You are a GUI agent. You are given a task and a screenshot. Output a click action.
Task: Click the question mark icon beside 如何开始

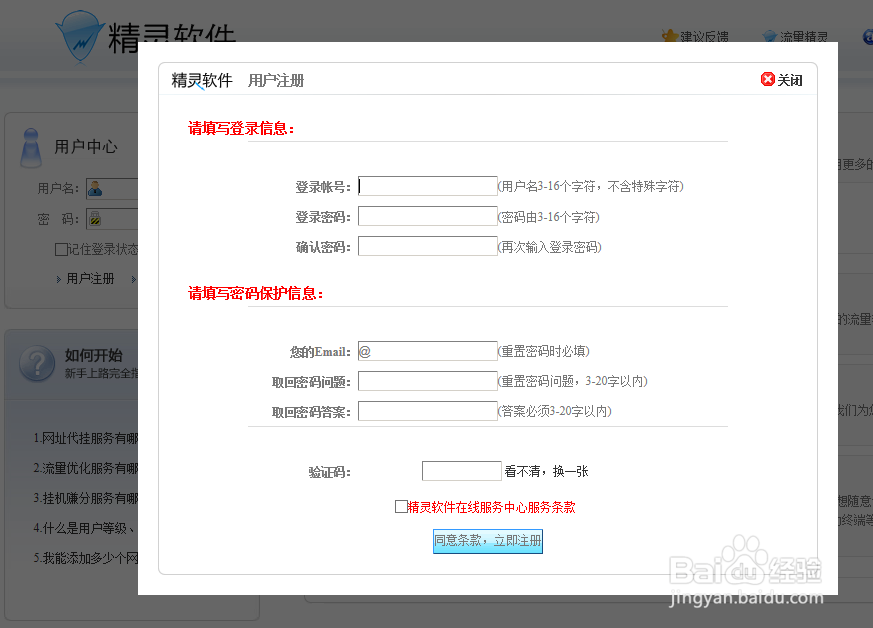click(x=37, y=363)
